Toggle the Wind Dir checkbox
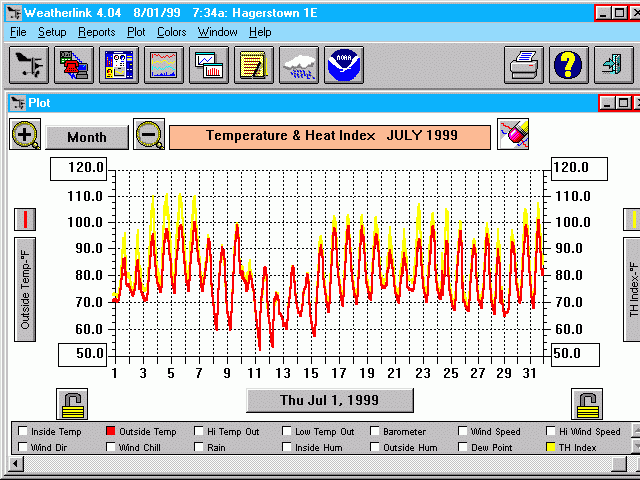 23,447
